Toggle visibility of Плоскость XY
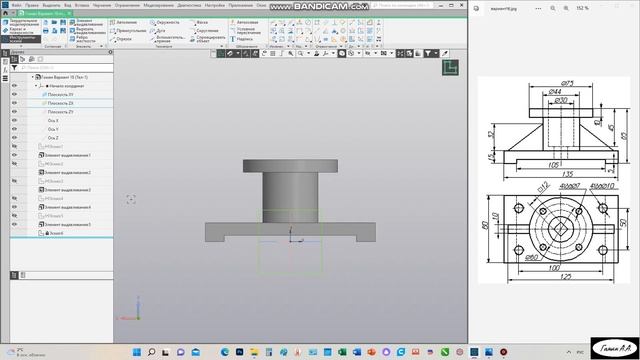The width and height of the screenshot is (640, 360). (x=14, y=94)
